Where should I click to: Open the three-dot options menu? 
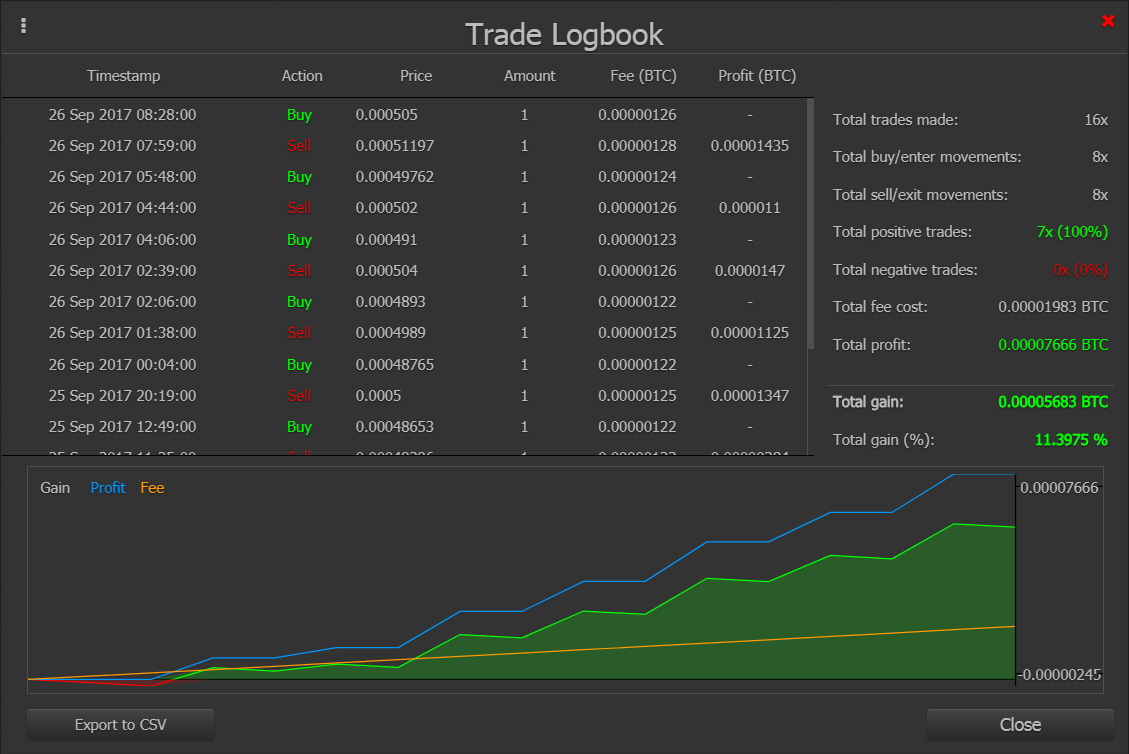tap(23, 23)
